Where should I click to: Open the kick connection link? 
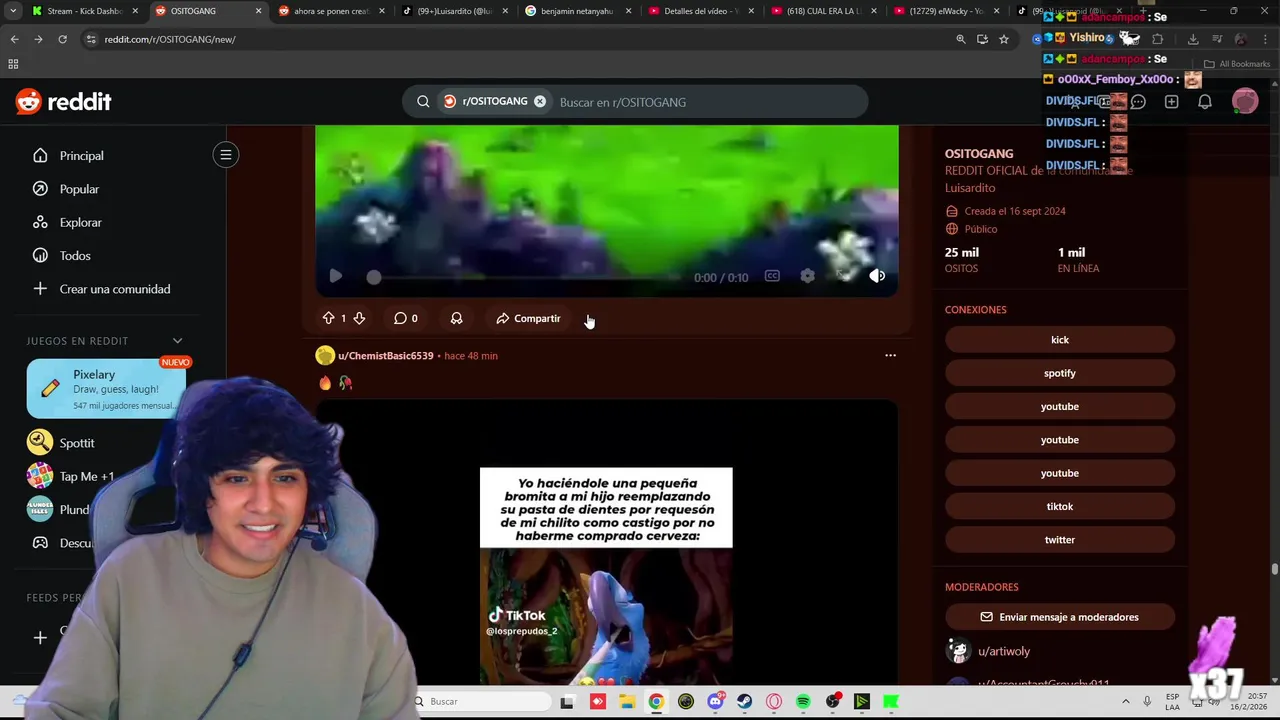(1060, 340)
